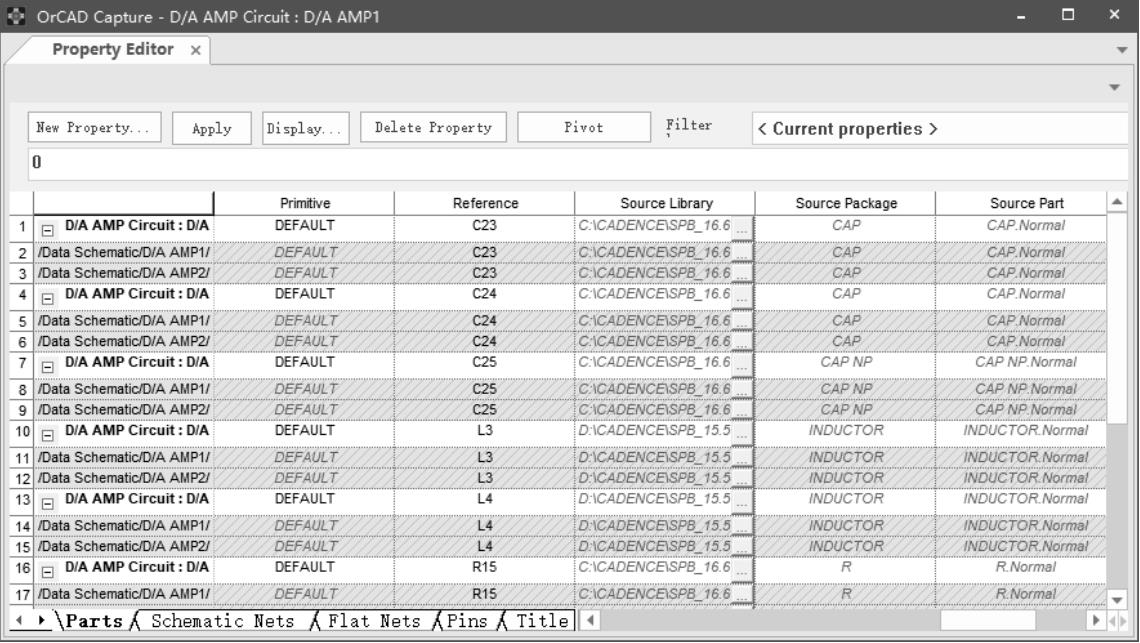The height and width of the screenshot is (643, 1140).
Task: Click the horizontal scrollbar right arrow
Action: [1096, 620]
